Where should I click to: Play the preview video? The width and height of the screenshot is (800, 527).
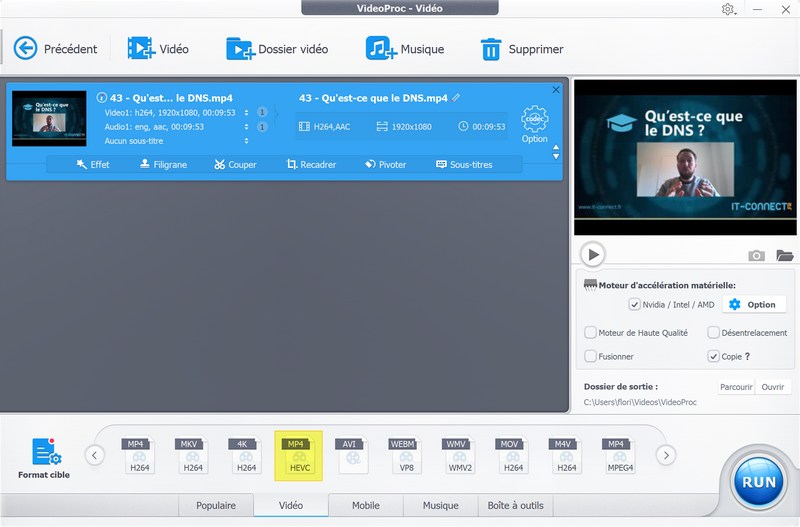tap(593, 254)
